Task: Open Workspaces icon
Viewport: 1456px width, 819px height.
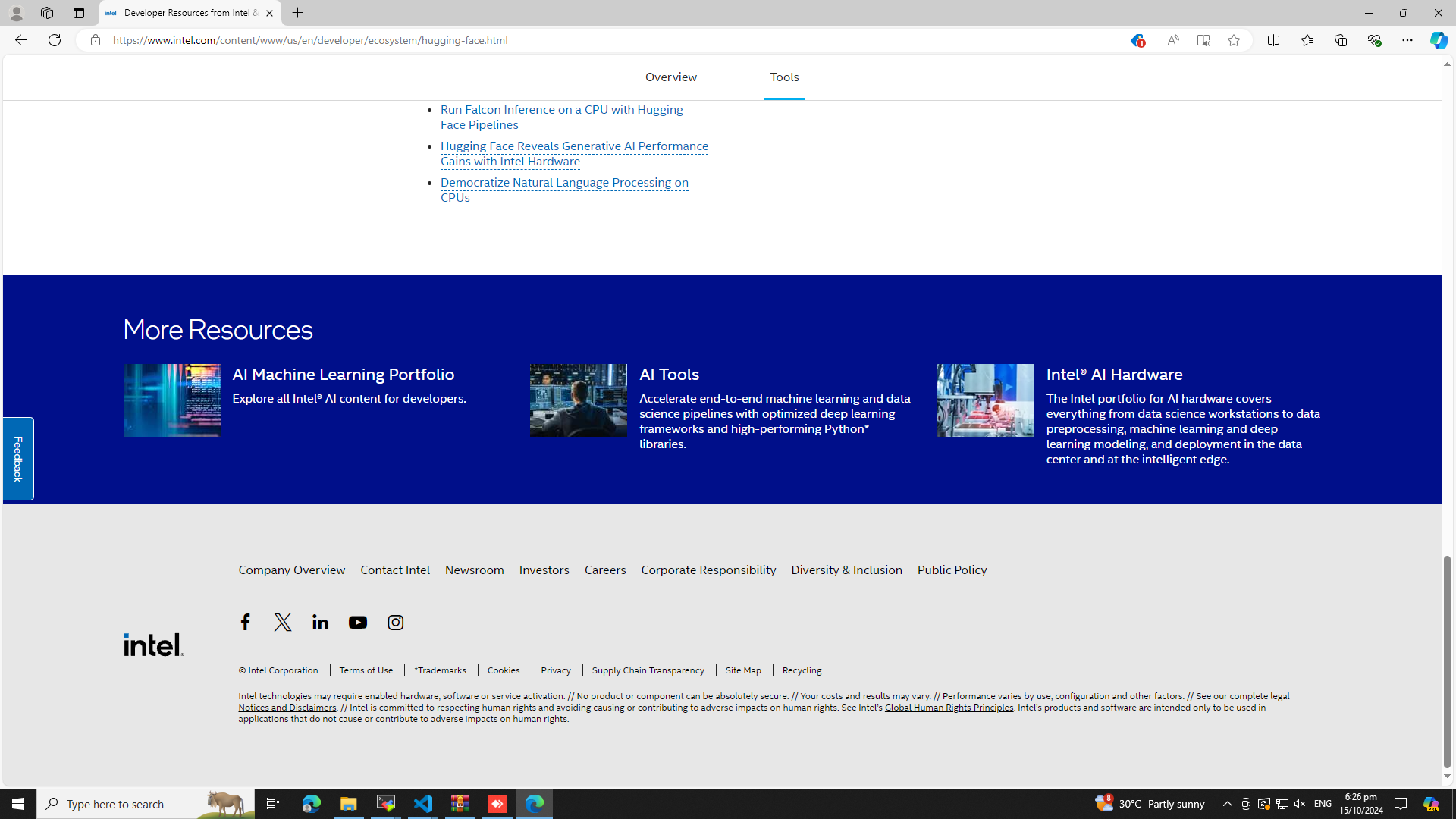Action: point(47,13)
